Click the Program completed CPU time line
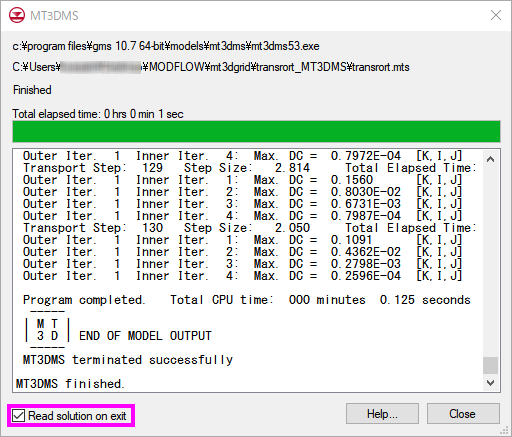 [247, 300]
